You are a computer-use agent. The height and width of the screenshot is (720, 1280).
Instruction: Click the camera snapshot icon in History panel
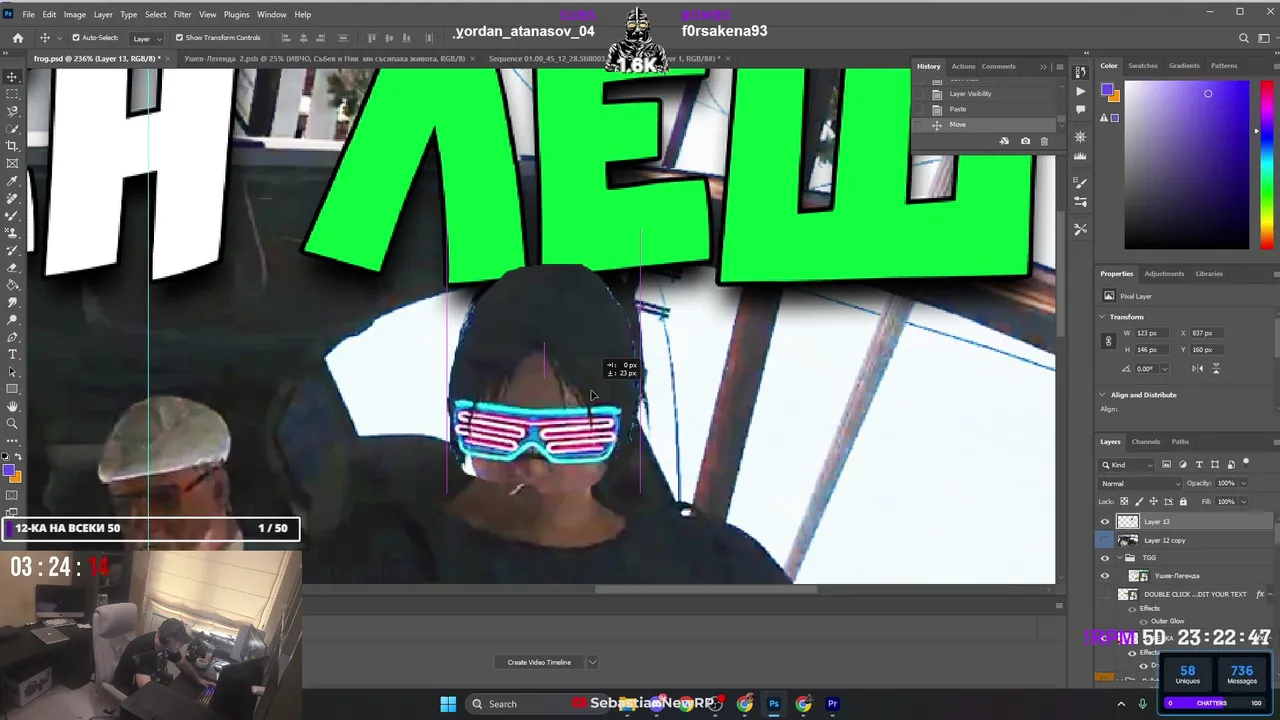[1025, 141]
